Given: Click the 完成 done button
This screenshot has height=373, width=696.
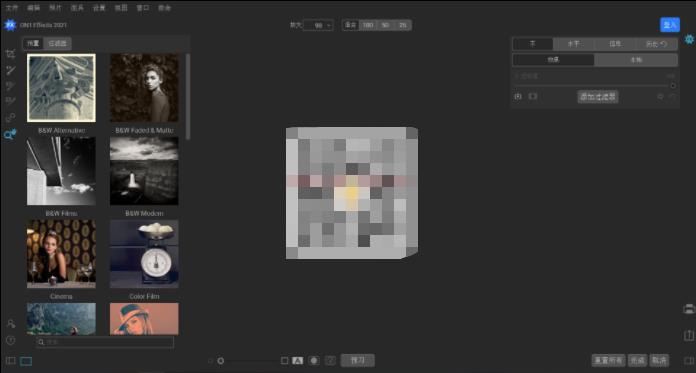Looking at the screenshot, I should tap(637, 360).
